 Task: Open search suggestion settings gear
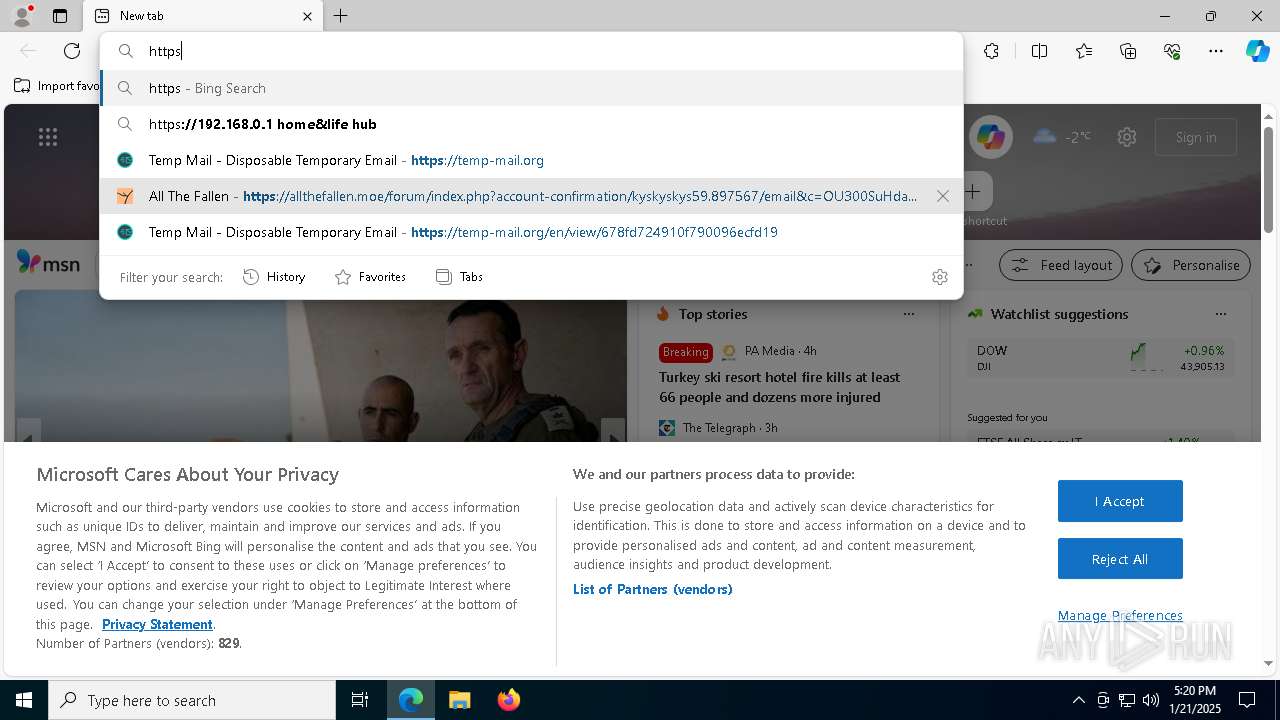939,277
